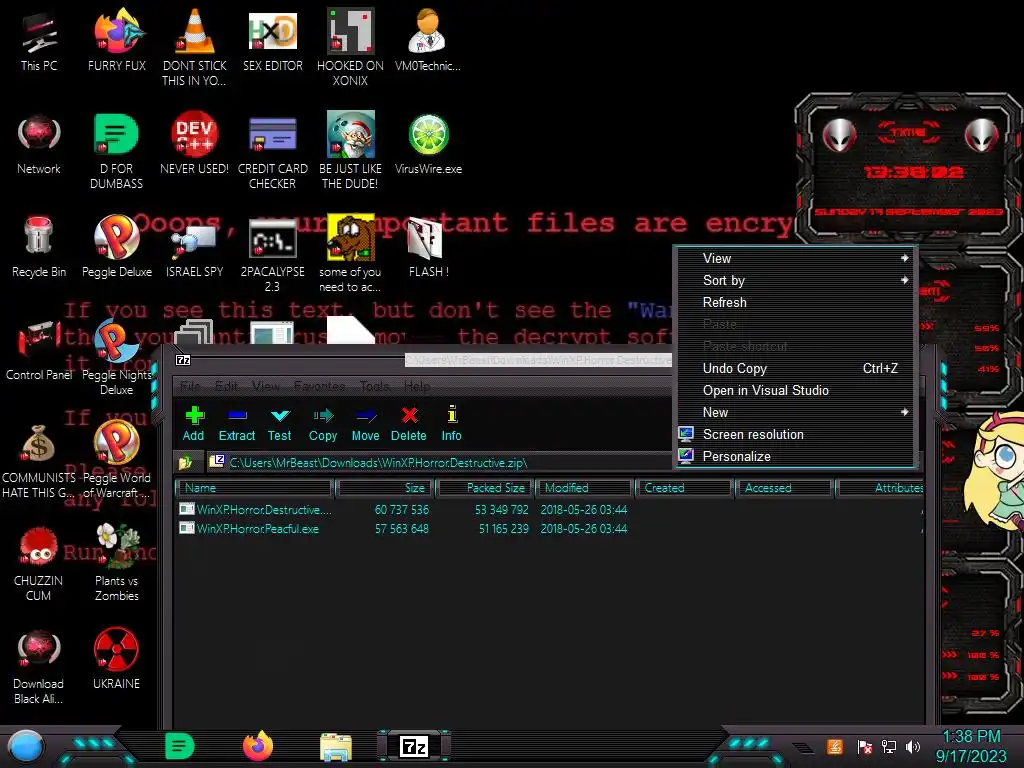Select WinXP.Horror.Destructive file row
Screen dimensions: 1024x768
tap(549, 509)
